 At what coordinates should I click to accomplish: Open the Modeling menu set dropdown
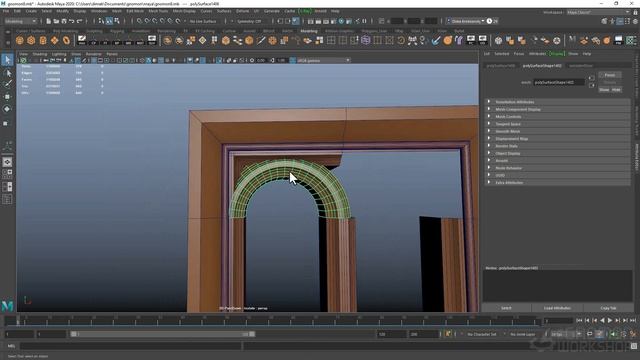pyautogui.click(x=20, y=21)
